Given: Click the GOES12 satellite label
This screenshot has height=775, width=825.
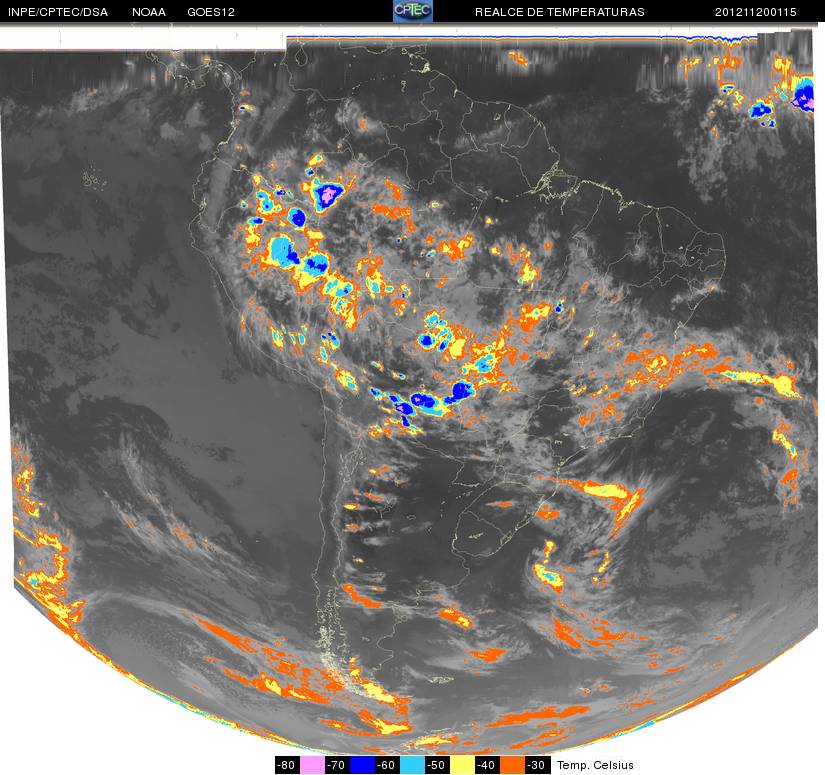Looking at the screenshot, I should [x=211, y=12].
